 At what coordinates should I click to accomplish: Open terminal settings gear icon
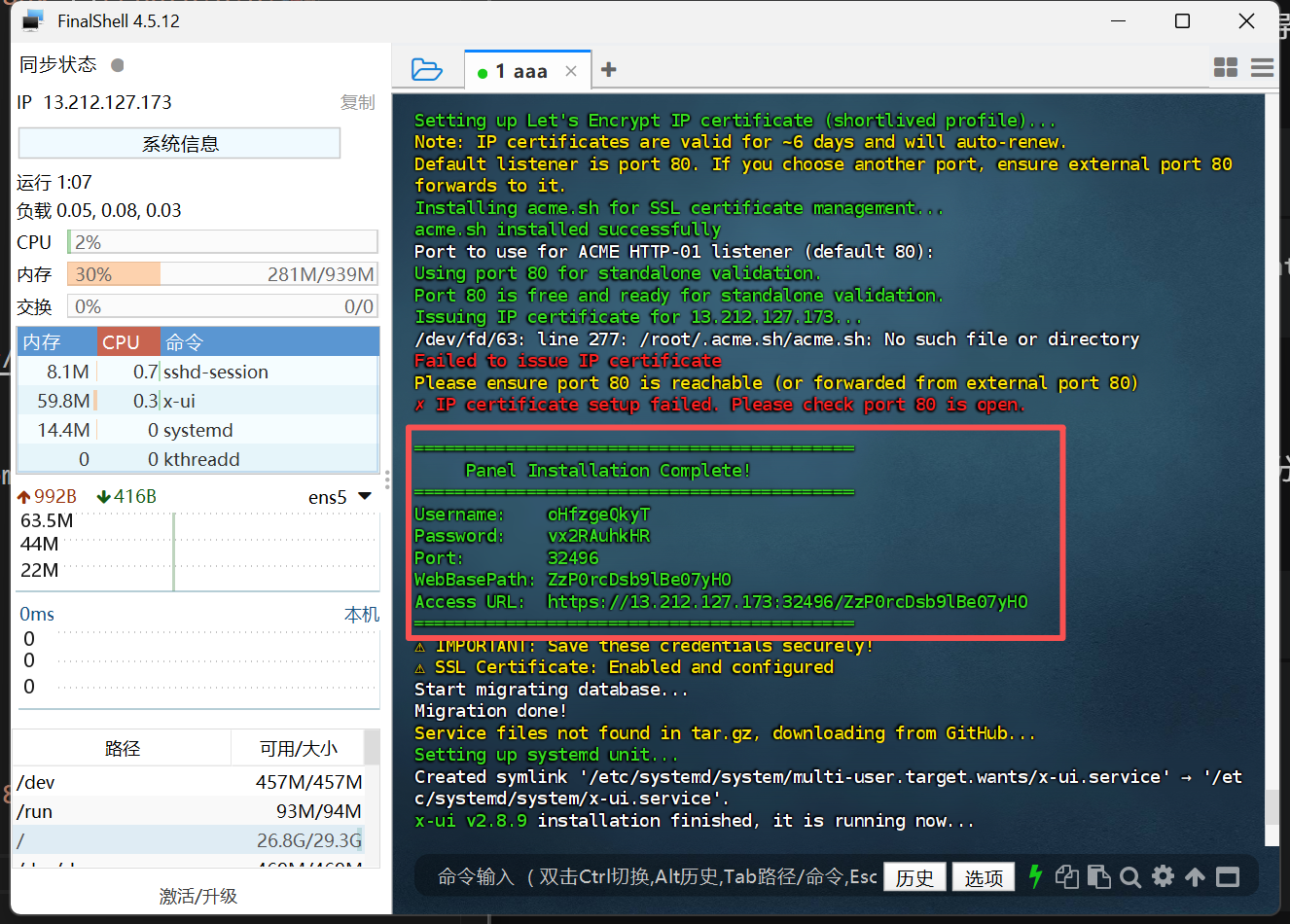(1163, 876)
